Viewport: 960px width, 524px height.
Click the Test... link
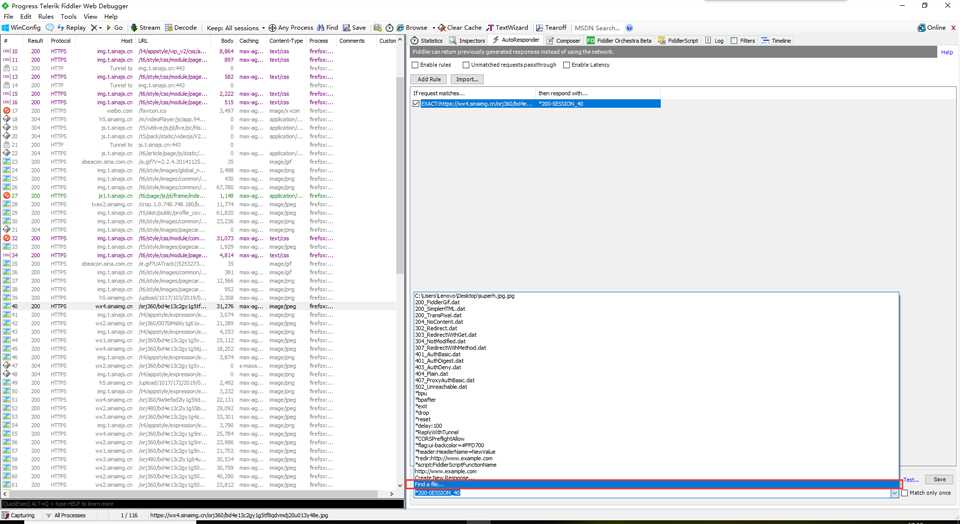[x=910, y=479]
